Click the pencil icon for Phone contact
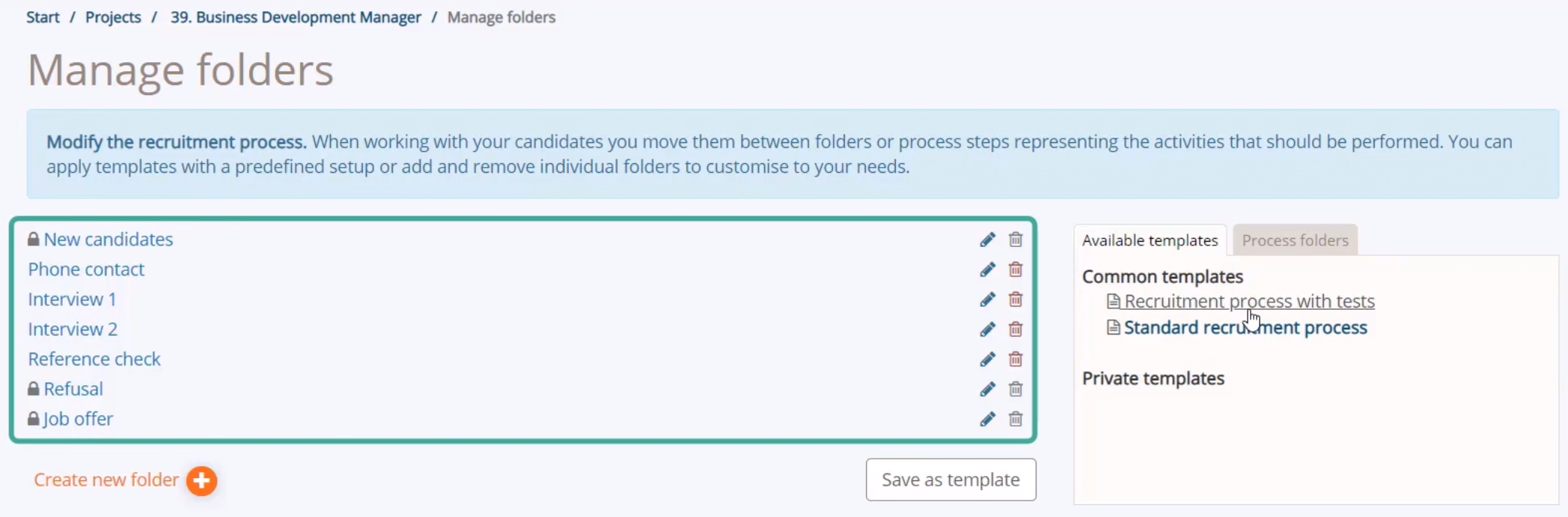 987,269
